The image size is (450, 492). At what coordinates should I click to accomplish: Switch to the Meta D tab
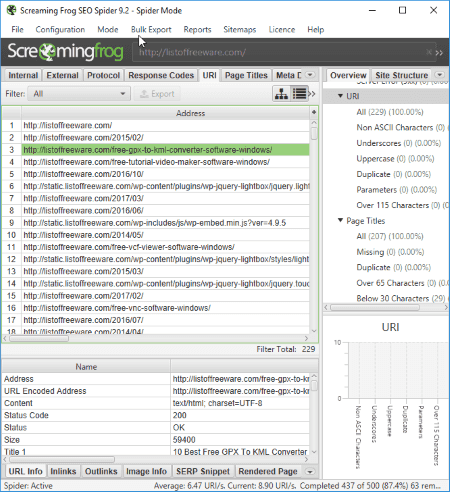(x=288, y=75)
